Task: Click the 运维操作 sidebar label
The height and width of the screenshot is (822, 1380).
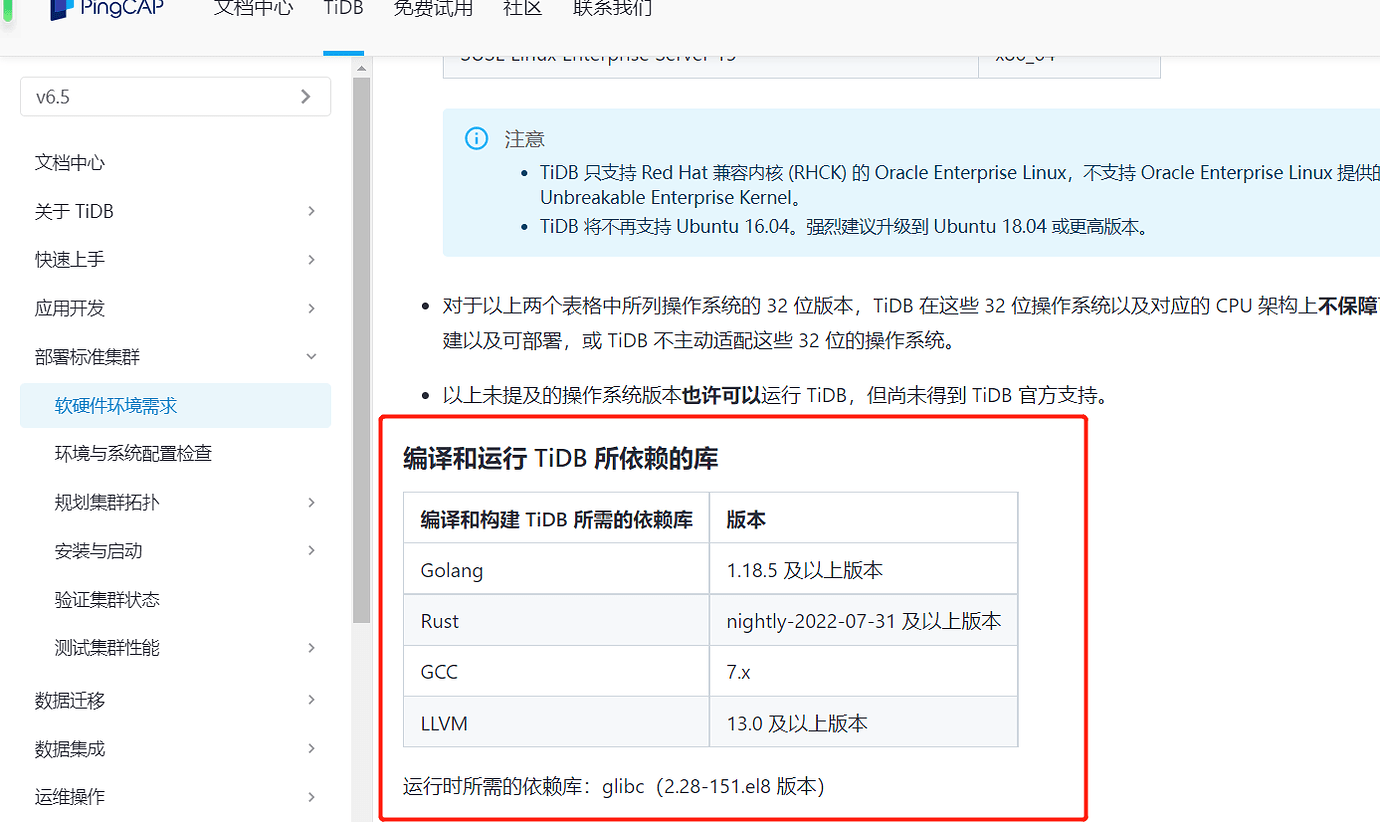Action: 70,797
